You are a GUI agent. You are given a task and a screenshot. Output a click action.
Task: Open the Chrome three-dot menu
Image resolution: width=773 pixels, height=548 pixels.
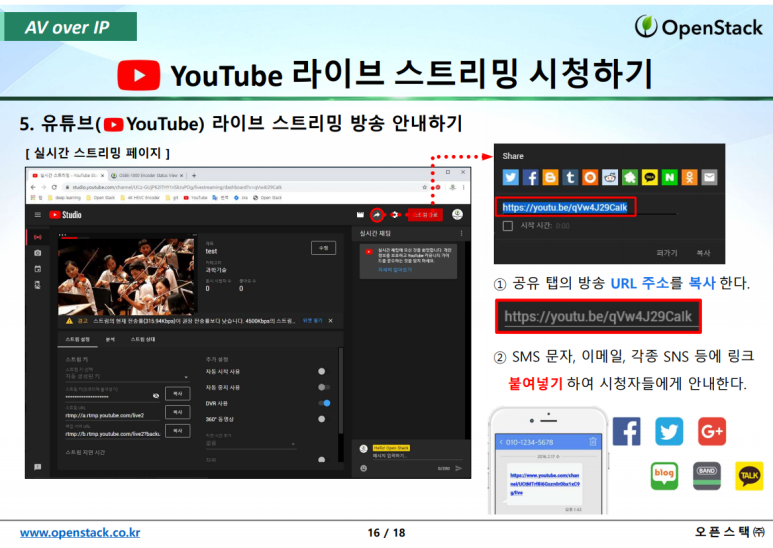[463, 187]
